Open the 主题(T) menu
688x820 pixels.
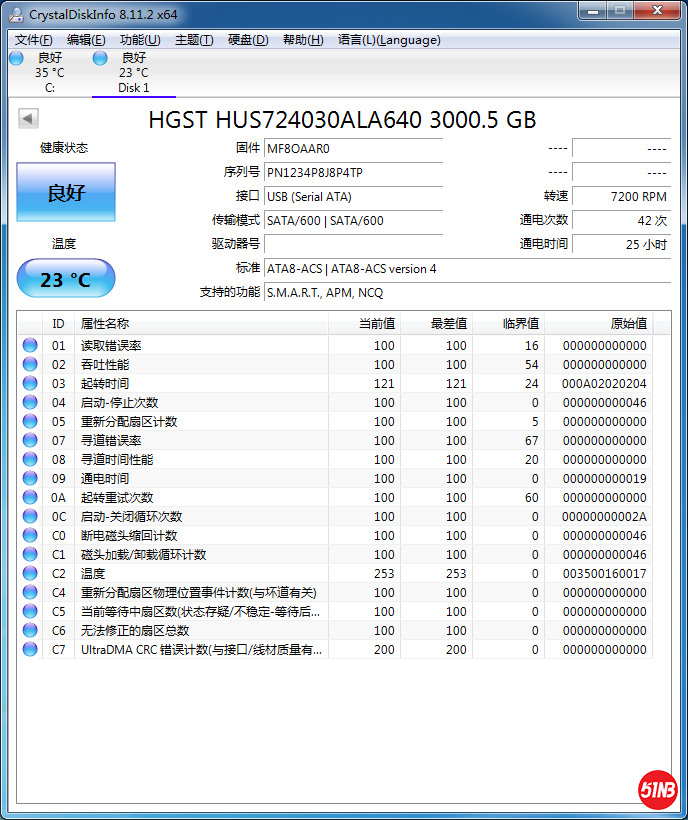194,40
